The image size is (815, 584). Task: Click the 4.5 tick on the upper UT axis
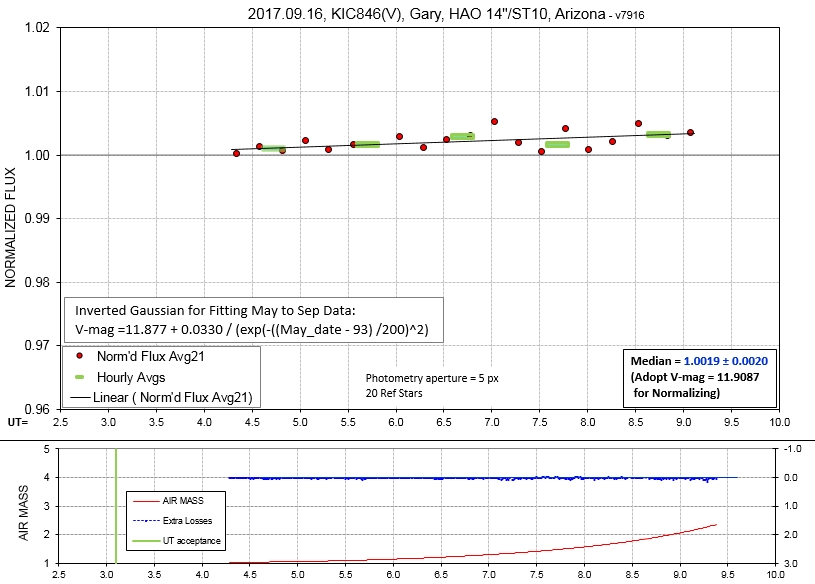tap(252, 422)
